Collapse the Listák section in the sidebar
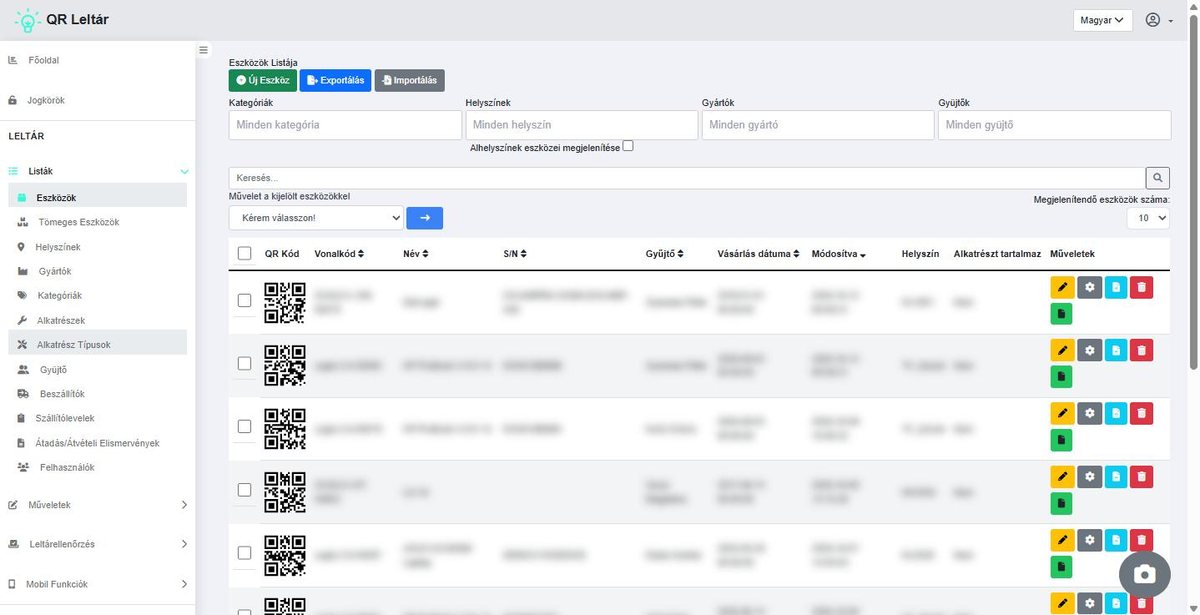The image size is (1200, 615). pos(98,171)
